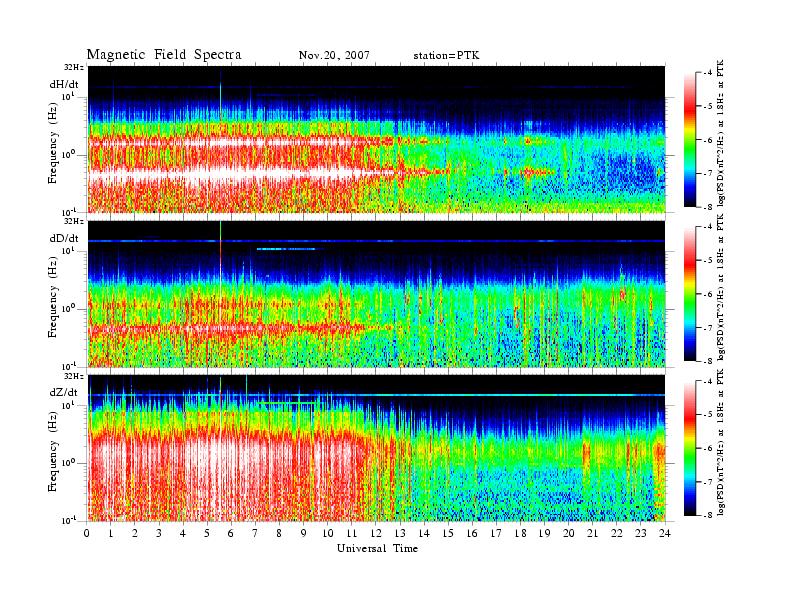The image size is (792, 612).
Task: Click the '13' tick on Universal Time axis
Action: pyautogui.click(x=400, y=533)
